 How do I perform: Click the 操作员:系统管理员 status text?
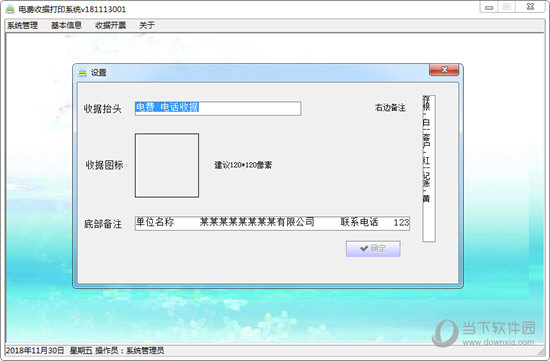129,350
